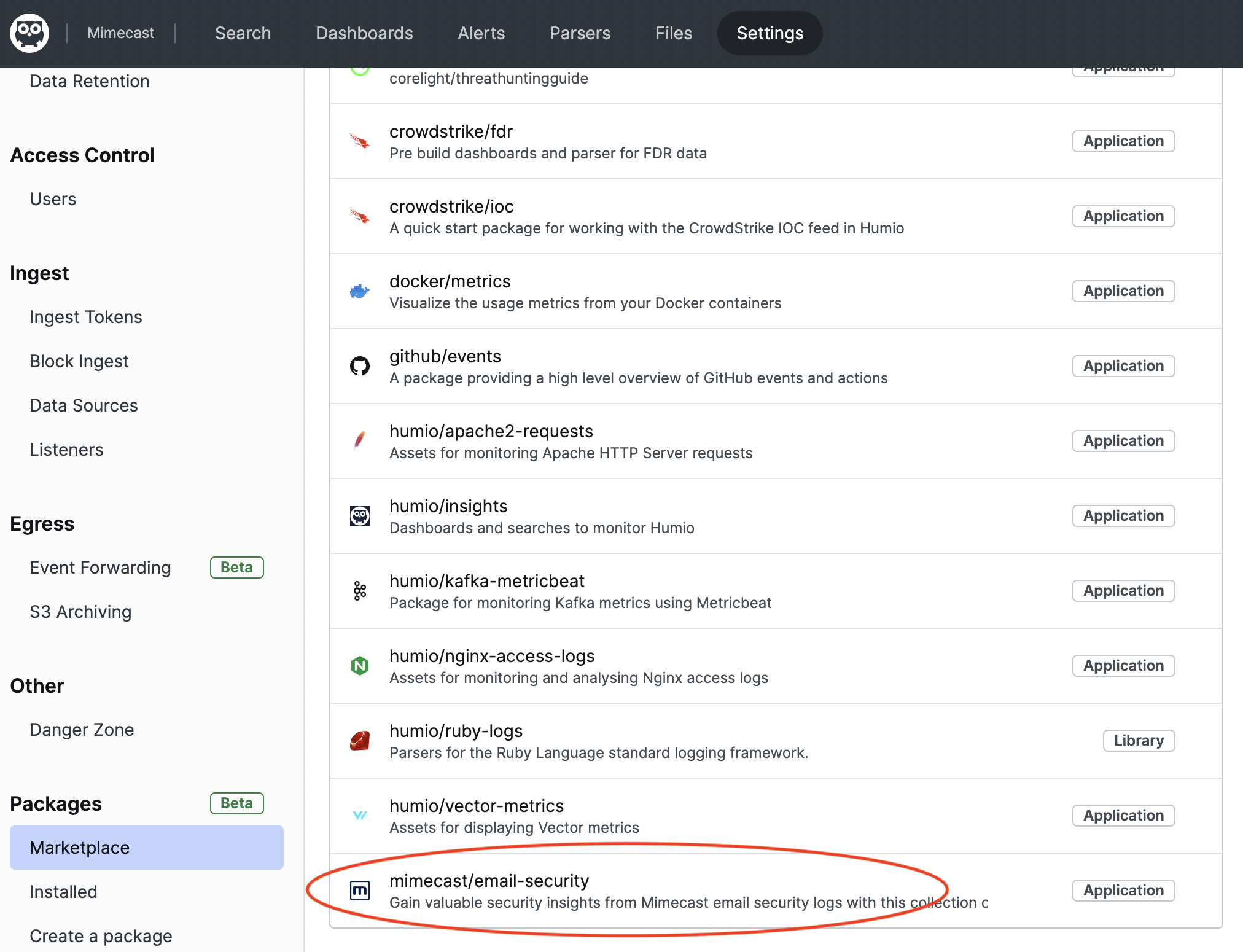Screen dimensions: 1243x952
Task: Click Application tag on humio/insights row
Action: [1124, 516]
